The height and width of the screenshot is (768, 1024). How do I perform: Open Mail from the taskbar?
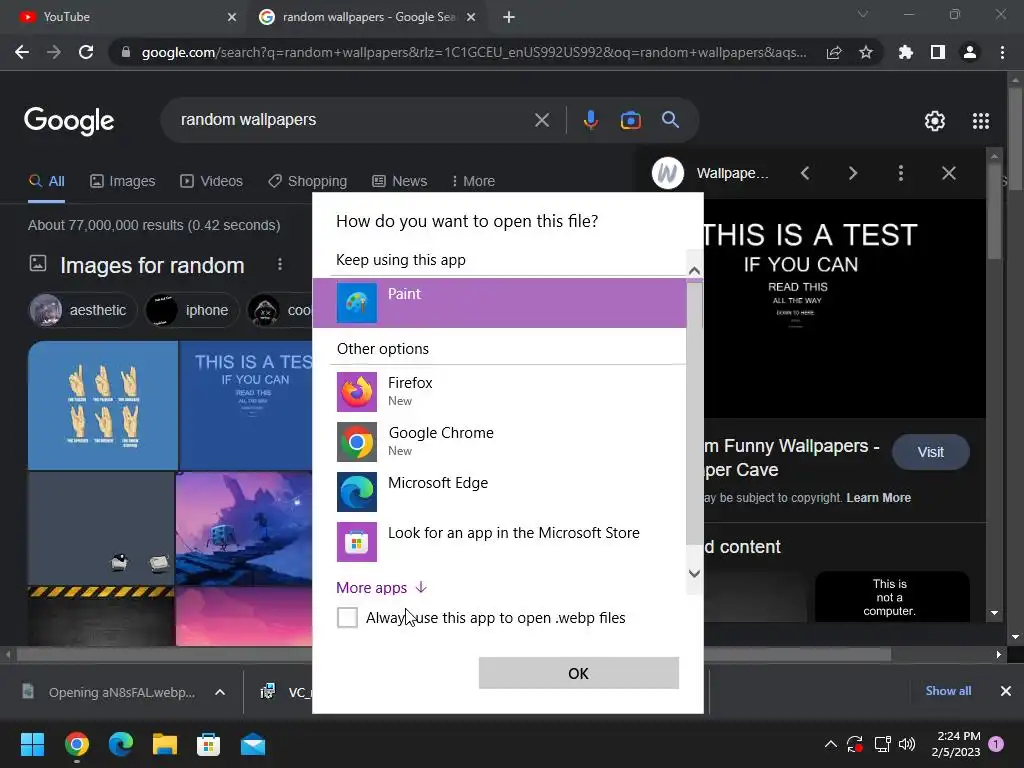tap(253, 744)
